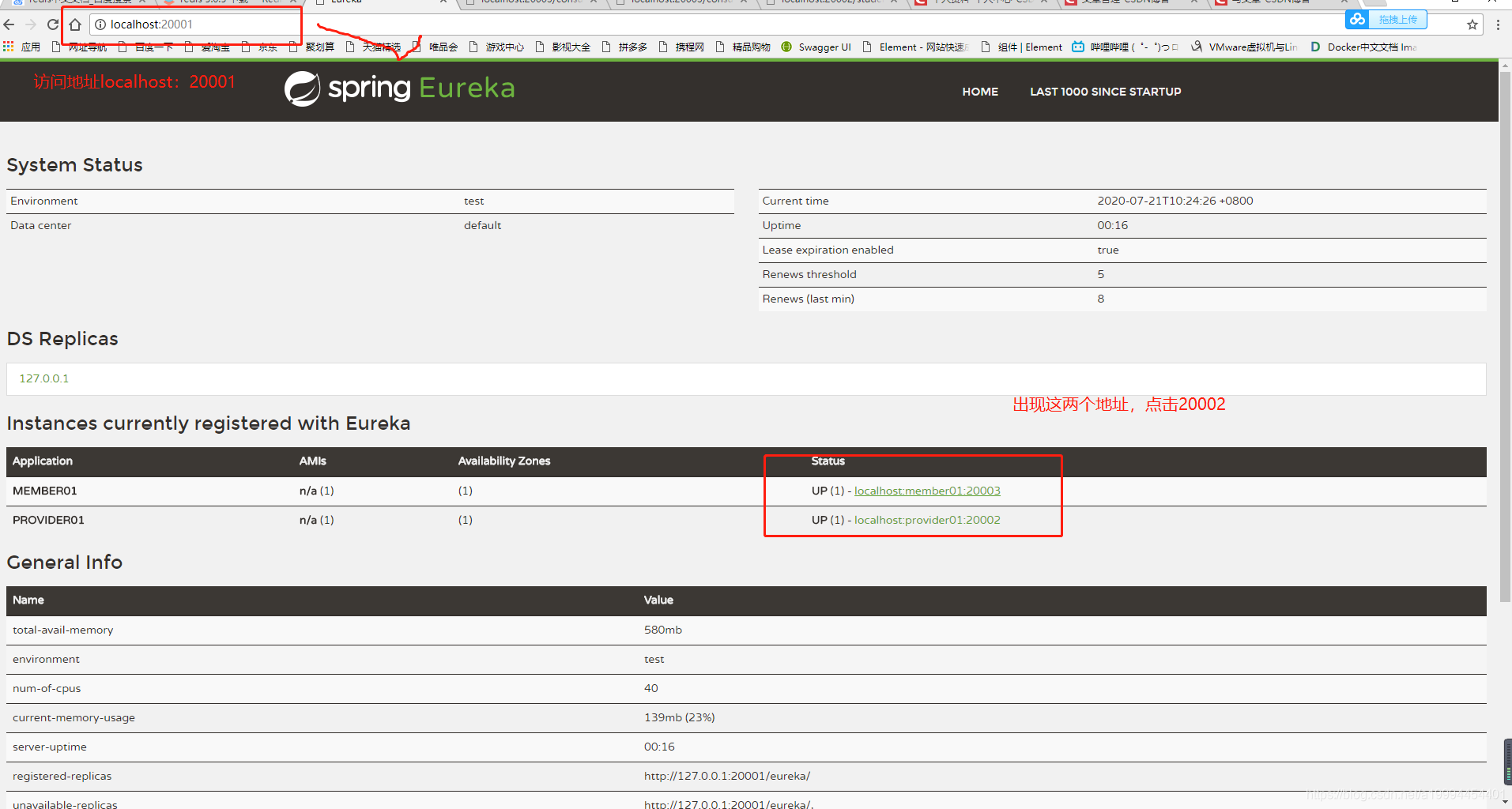Click the Current time value 2020-07-21T10:24:26

(1175, 201)
